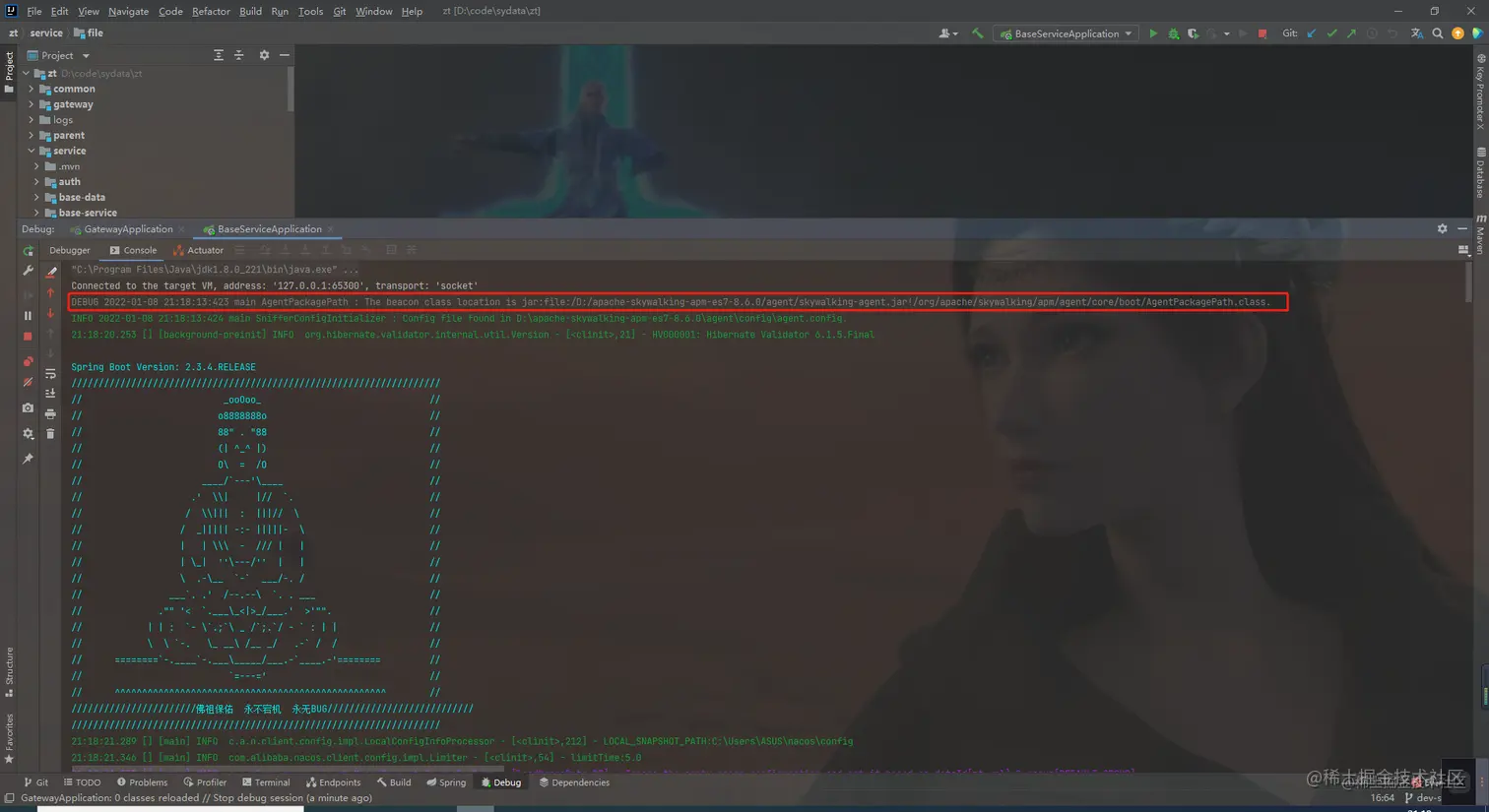Image resolution: width=1489 pixels, height=812 pixels.
Task: Print console output with the printer icon
Action: [x=50, y=413]
